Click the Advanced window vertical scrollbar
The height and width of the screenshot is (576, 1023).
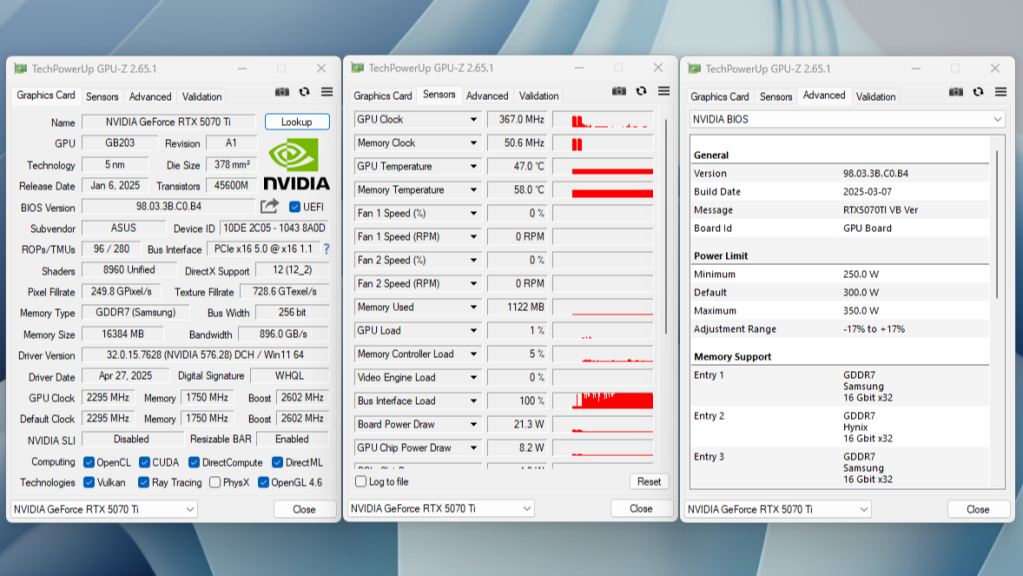click(997, 225)
